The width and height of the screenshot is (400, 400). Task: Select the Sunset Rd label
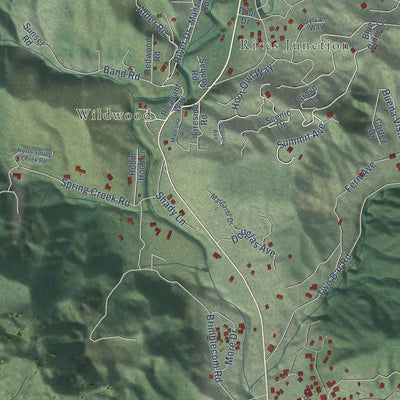click(32, 36)
